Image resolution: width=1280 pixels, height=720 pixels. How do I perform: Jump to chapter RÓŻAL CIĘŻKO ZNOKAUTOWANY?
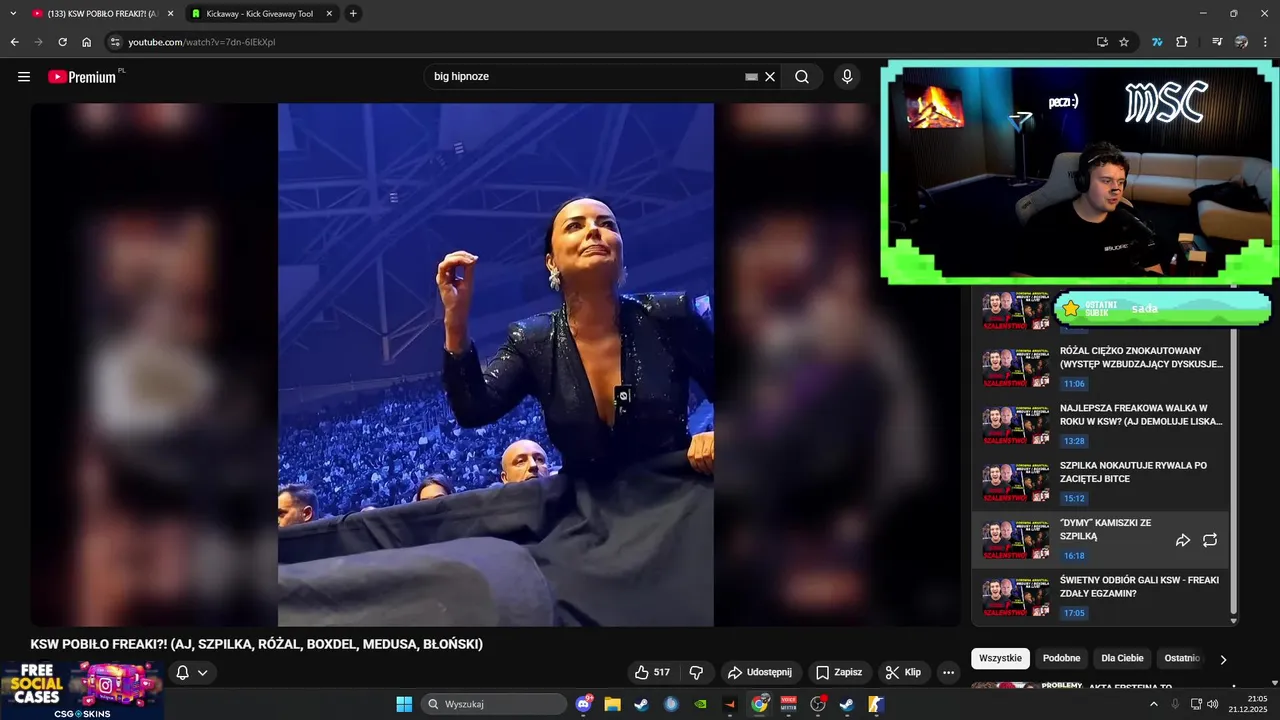(x=1100, y=368)
